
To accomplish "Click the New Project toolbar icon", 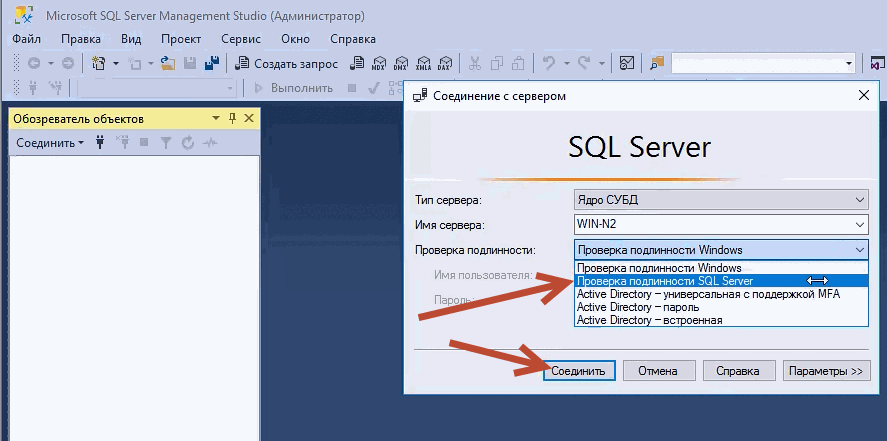I will pyautogui.click(x=98, y=63).
